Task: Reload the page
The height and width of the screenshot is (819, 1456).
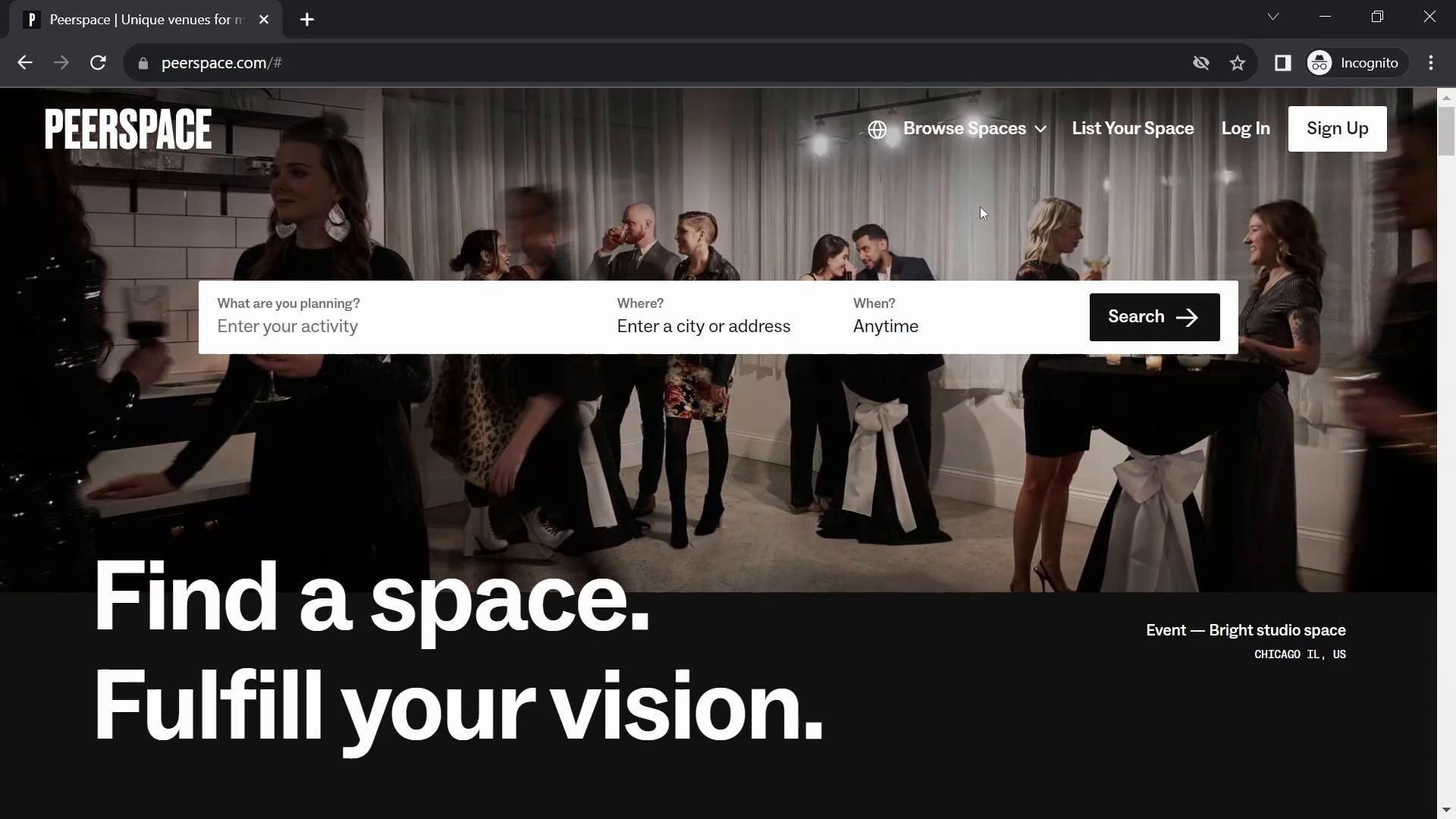Action: click(x=98, y=63)
